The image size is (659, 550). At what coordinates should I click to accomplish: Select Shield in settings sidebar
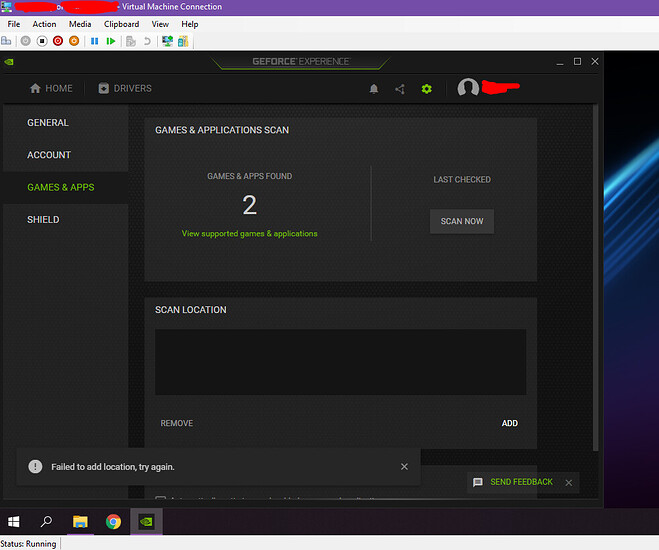43,219
